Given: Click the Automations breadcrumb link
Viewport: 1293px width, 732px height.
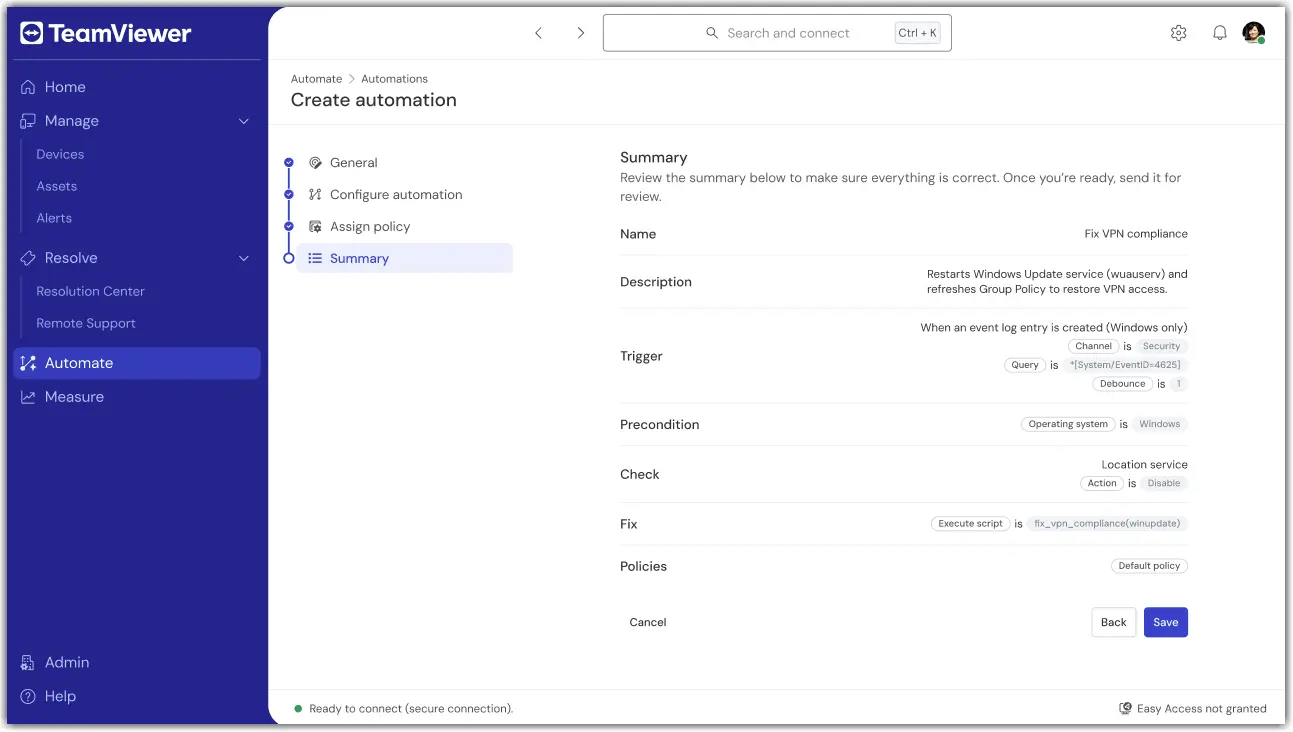Looking at the screenshot, I should pyautogui.click(x=394, y=79).
